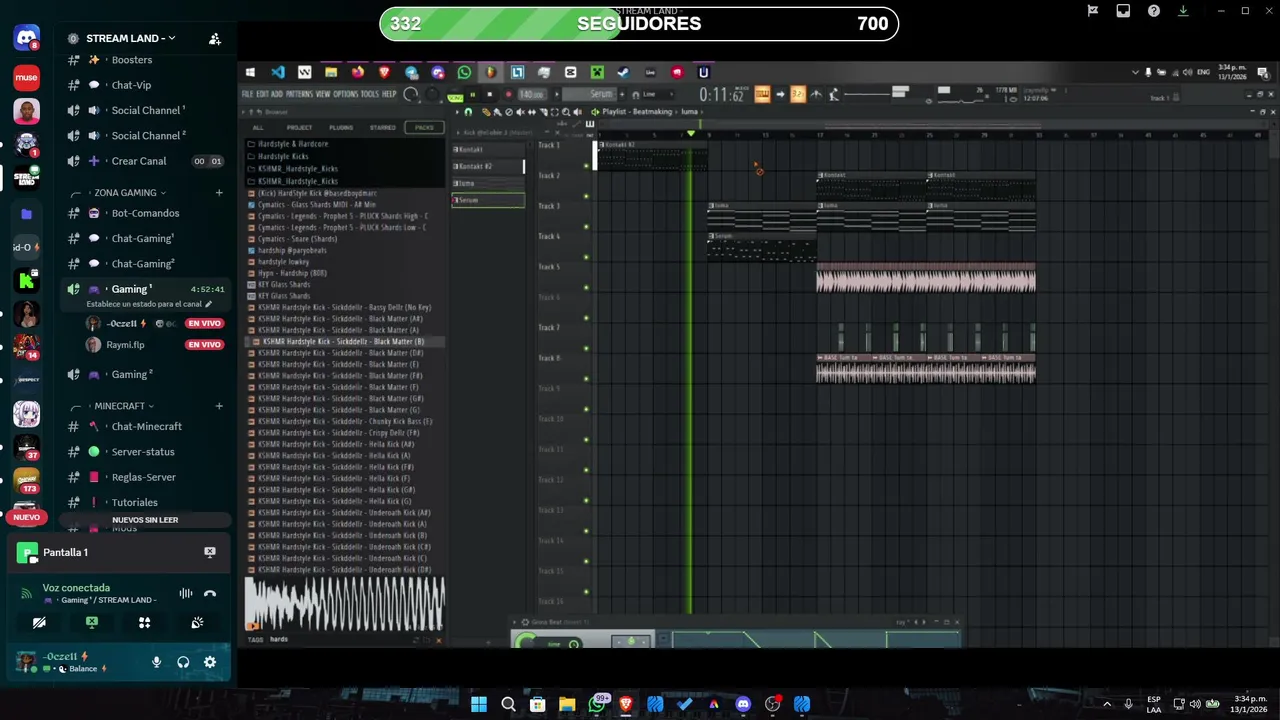The width and height of the screenshot is (1280, 720).
Task: Open Discord direct messages home icon
Action: [27, 39]
